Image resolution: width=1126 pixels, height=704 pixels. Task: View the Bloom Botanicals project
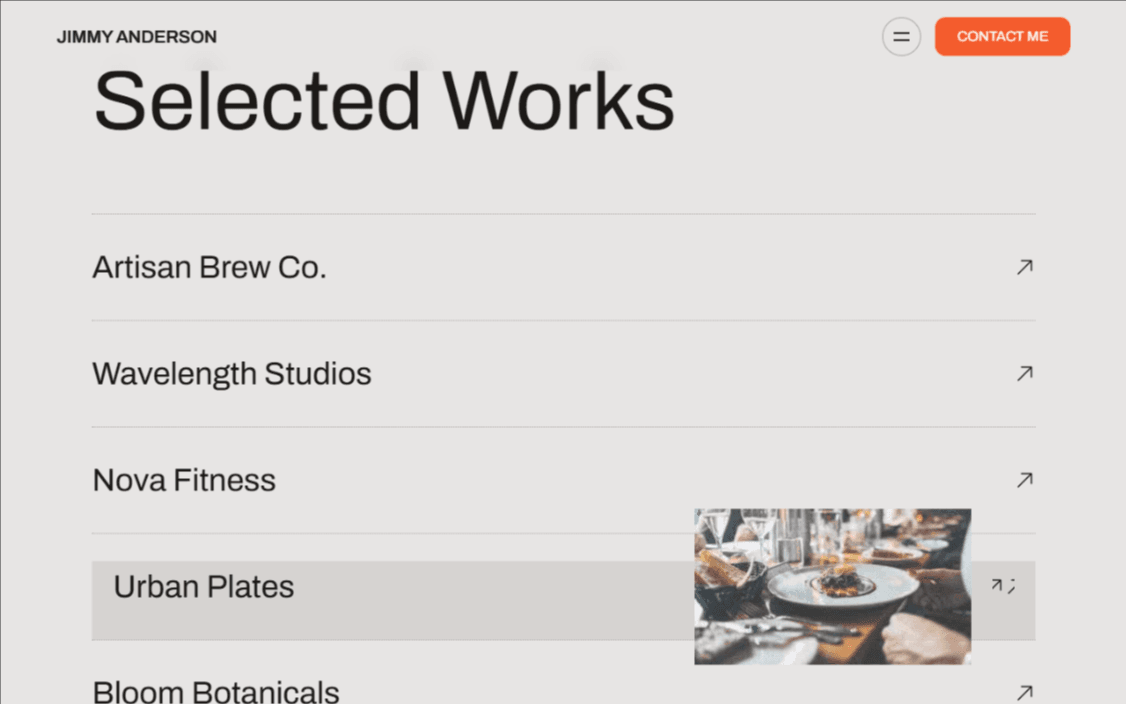pyautogui.click(x=216, y=690)
